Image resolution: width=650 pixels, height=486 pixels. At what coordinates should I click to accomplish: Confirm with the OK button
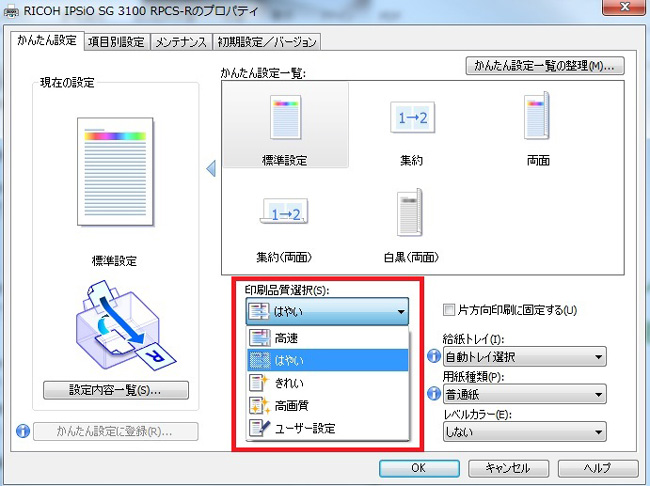click(x=419, y=468)
